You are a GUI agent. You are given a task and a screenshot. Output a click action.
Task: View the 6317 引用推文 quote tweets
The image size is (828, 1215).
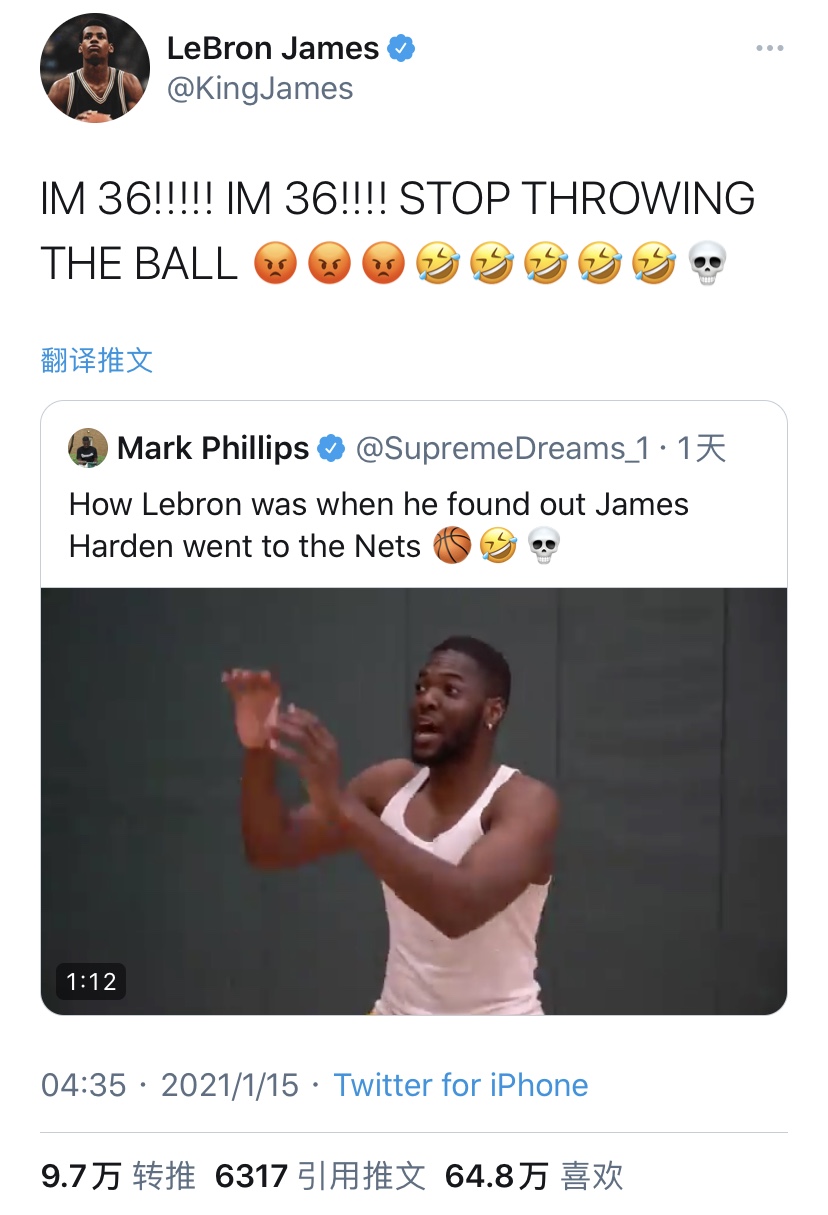click(x=320, y=1176)
